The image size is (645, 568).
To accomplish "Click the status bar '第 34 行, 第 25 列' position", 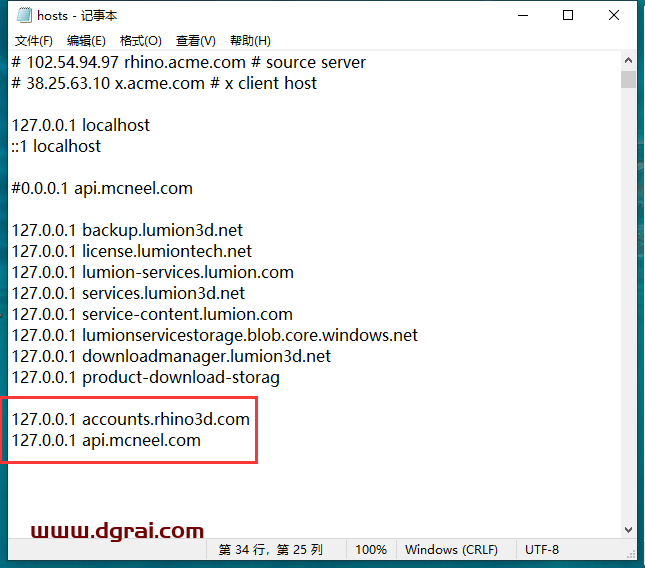I will [x=271, y=549].
